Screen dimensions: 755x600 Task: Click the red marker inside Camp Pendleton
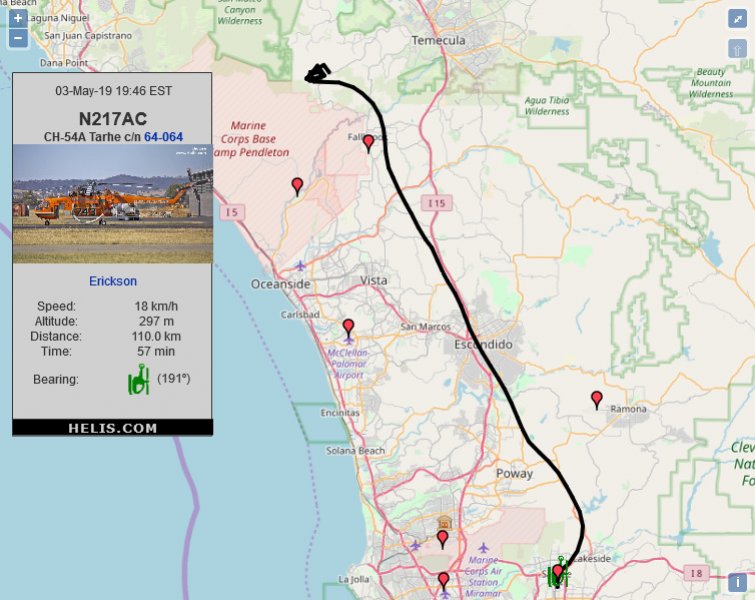[297, 185]
